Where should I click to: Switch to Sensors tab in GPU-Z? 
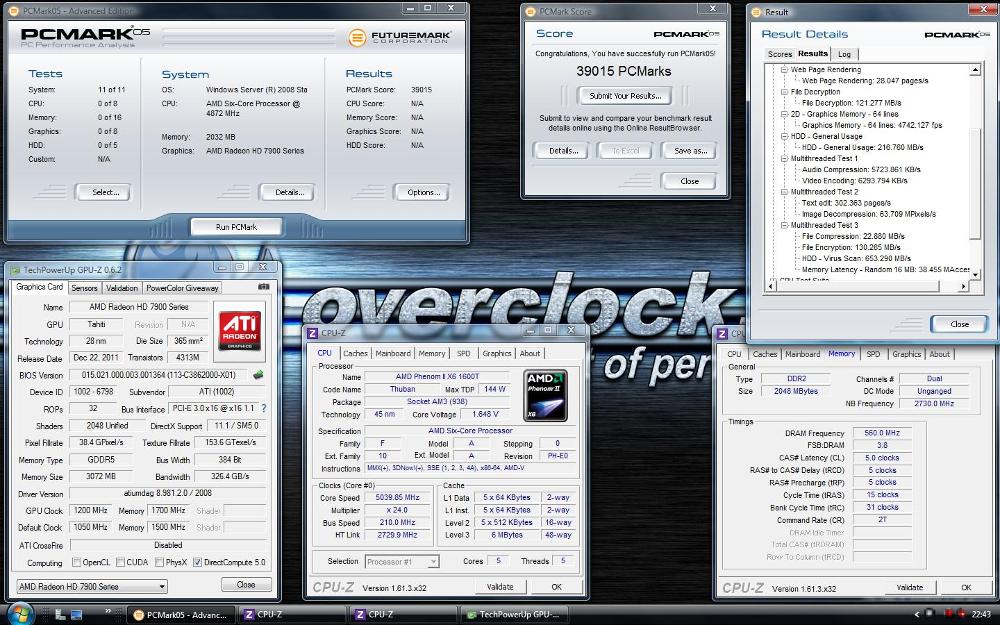click(84, 288)
